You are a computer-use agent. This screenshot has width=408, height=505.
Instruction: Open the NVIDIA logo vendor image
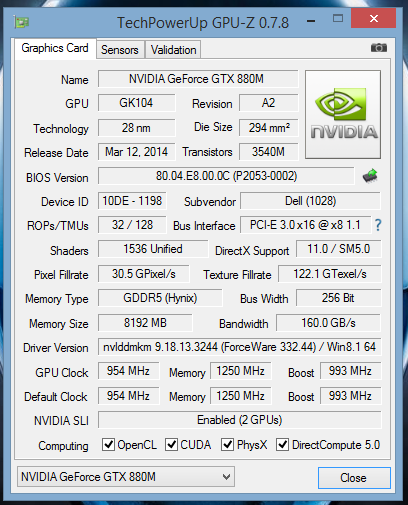click(x=343, y=114)
